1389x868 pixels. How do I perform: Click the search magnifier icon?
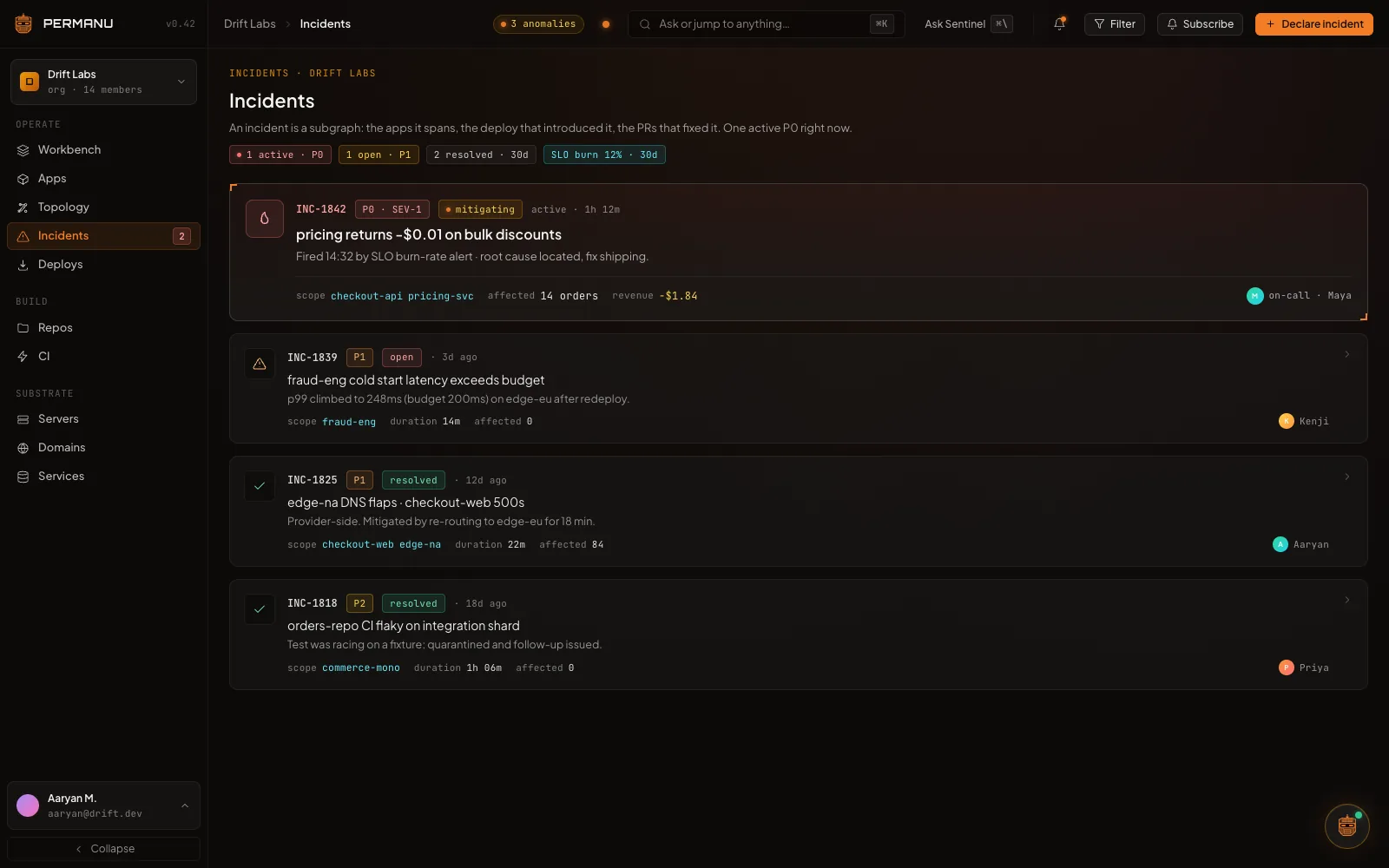click(x=645, y=24)
